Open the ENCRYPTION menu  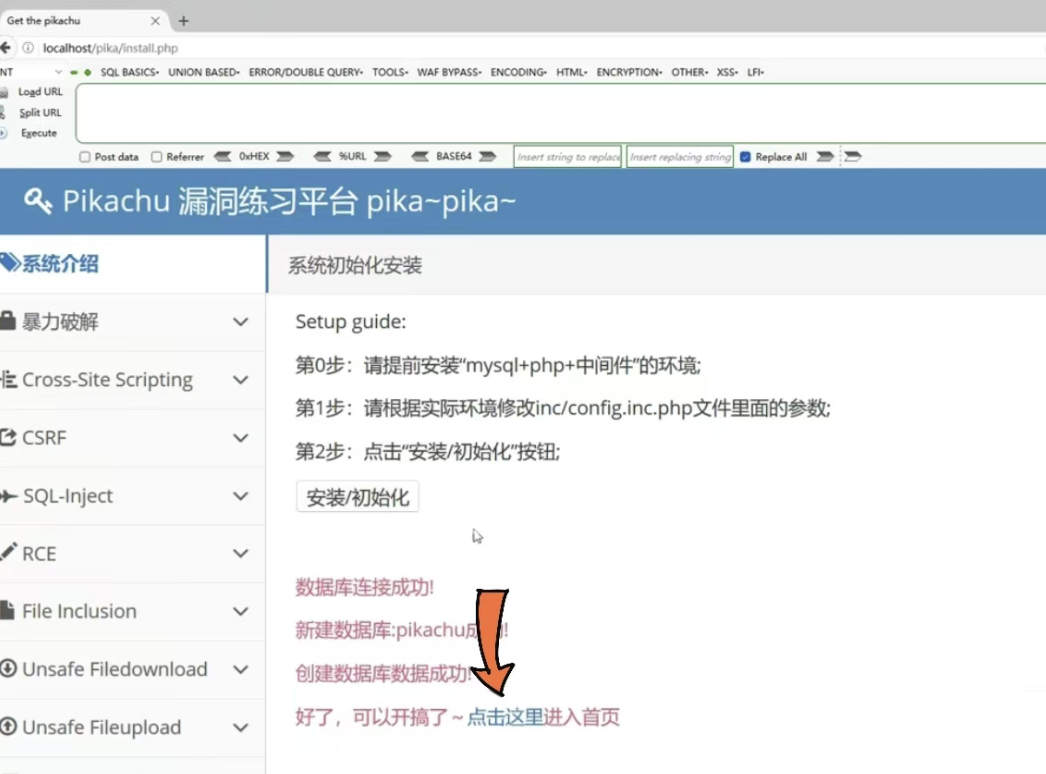[x=629, y=72]
